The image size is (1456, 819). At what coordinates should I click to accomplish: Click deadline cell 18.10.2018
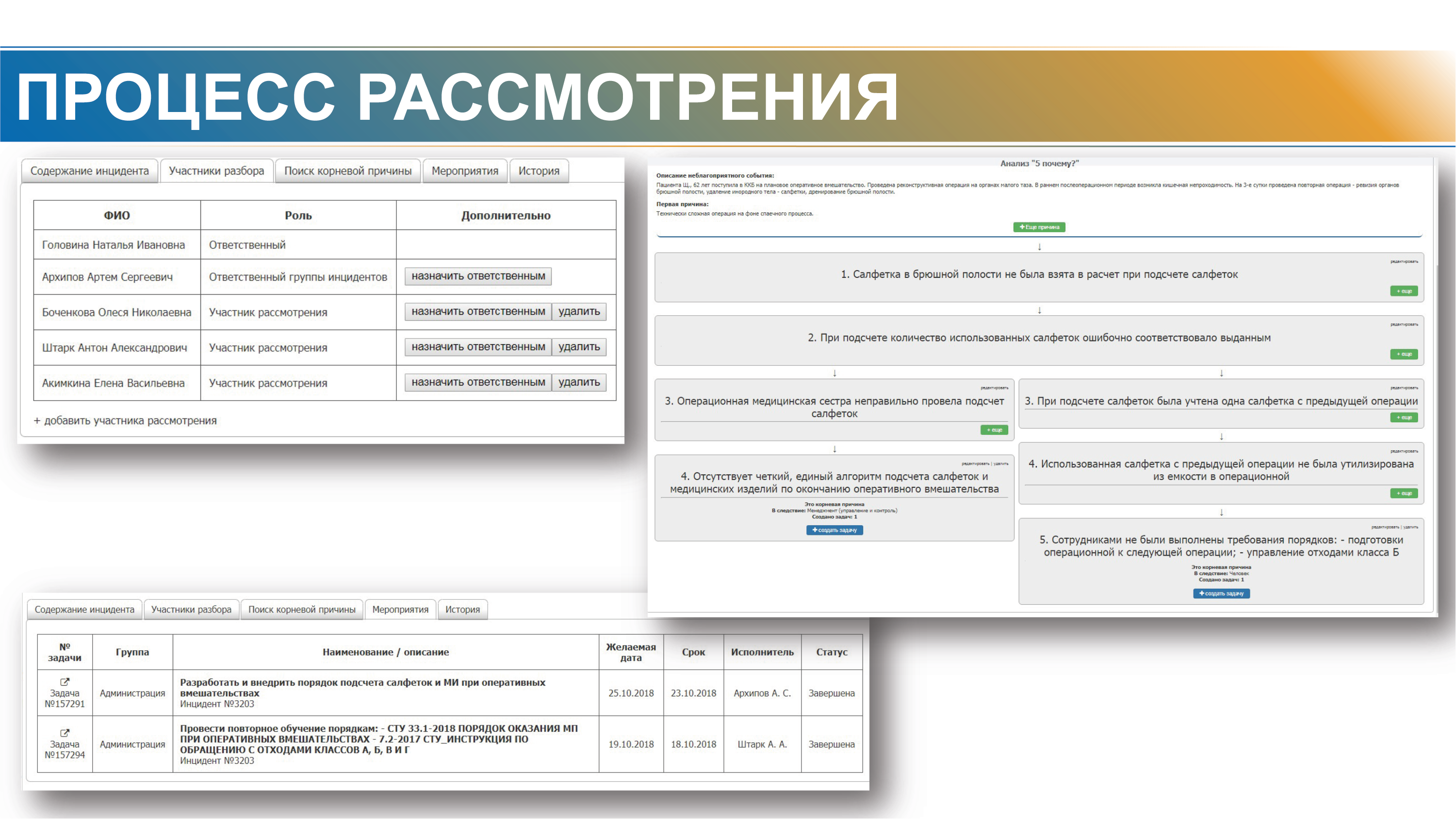[x=693, y=744]
